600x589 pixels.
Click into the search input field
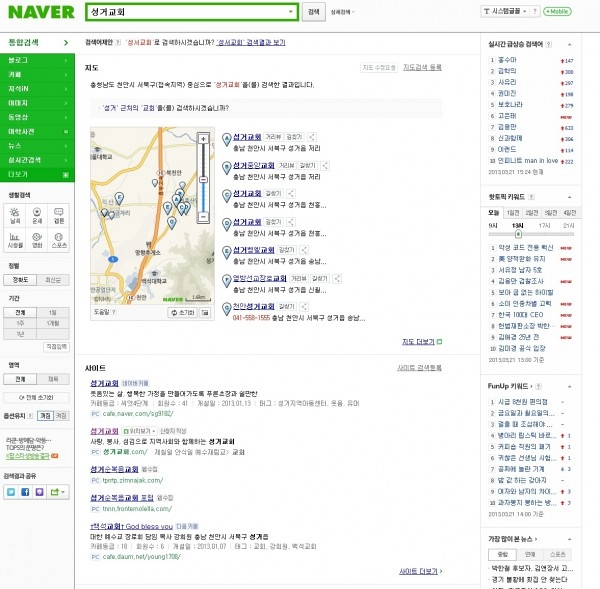click(188, 12)
